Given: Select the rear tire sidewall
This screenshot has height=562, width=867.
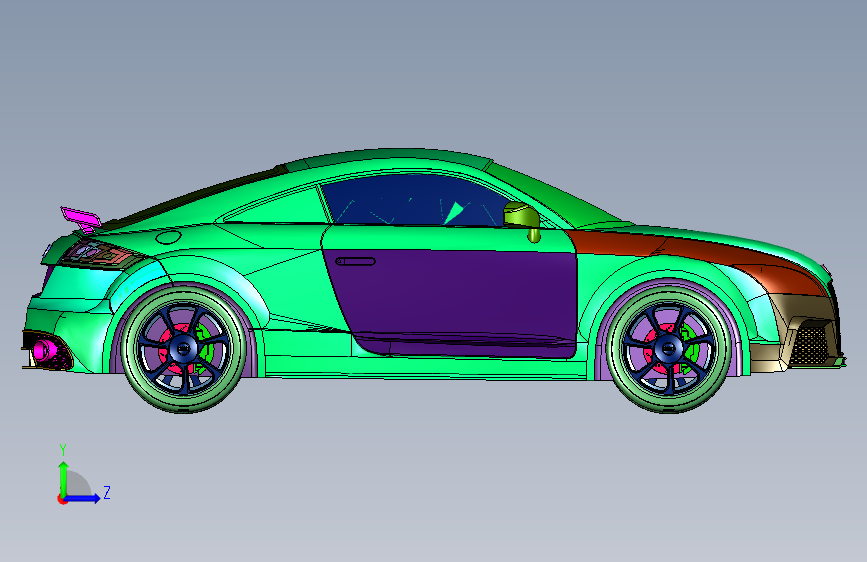Looking at the screenshot, I should tap(184, 402).
